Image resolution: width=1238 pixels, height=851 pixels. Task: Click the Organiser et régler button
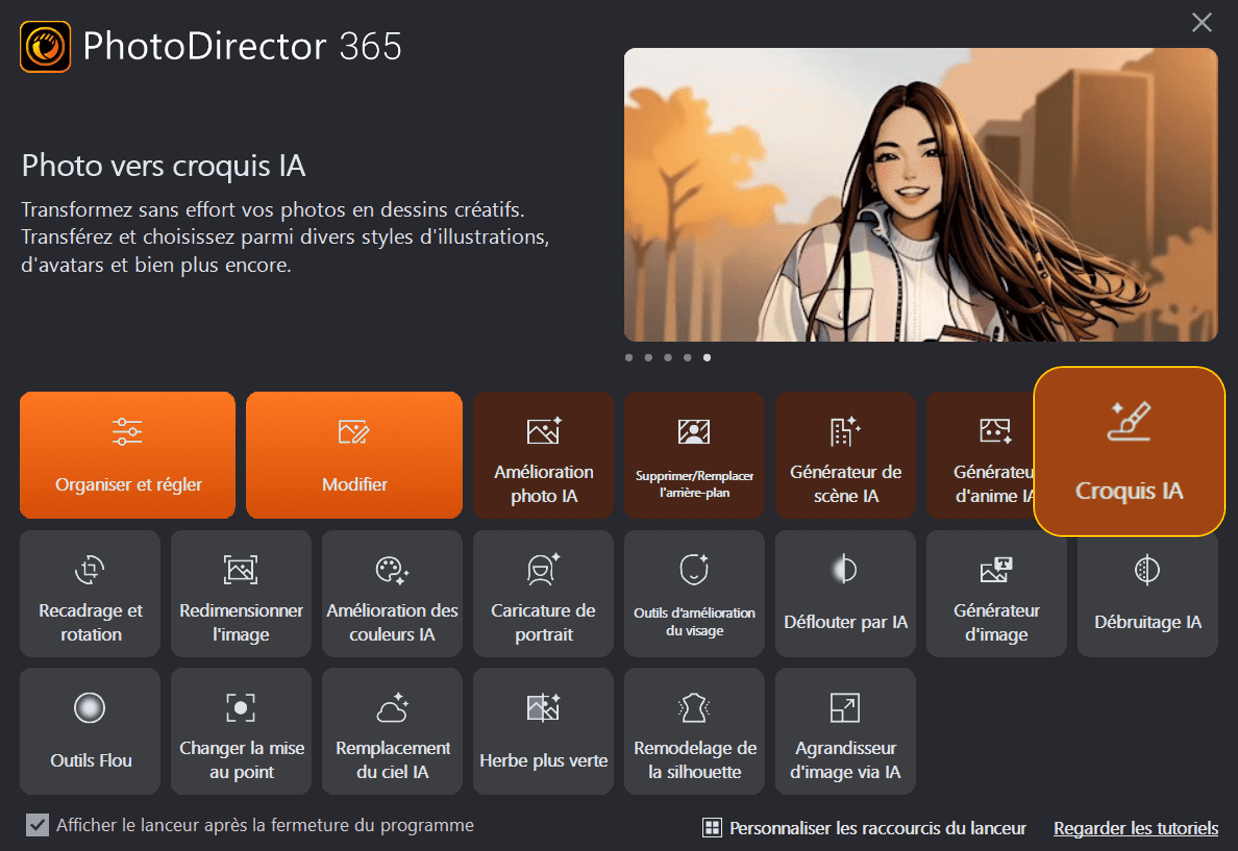click(128, 455)
